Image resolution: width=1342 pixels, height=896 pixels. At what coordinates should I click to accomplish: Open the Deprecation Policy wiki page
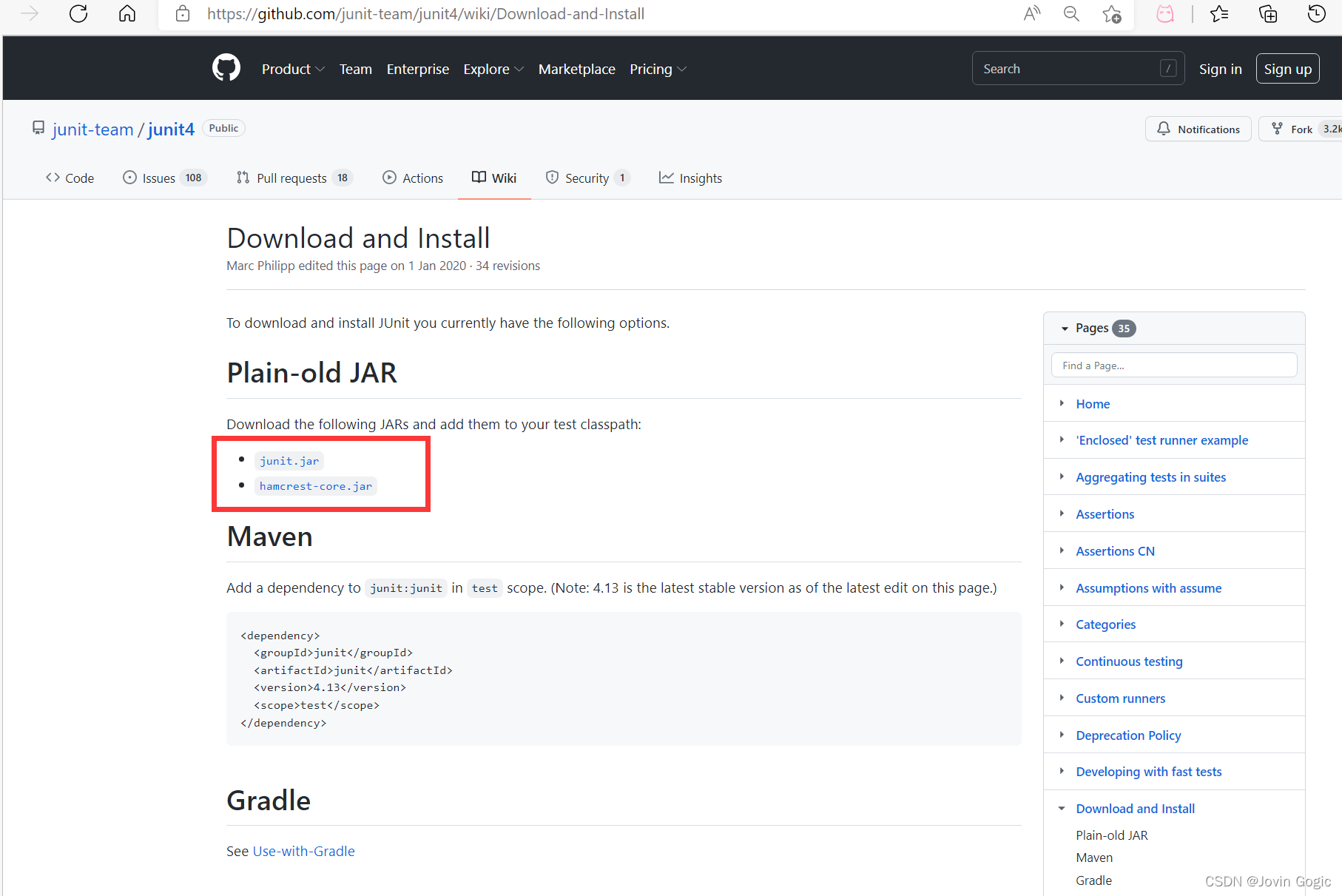[x=1128, y=735]
